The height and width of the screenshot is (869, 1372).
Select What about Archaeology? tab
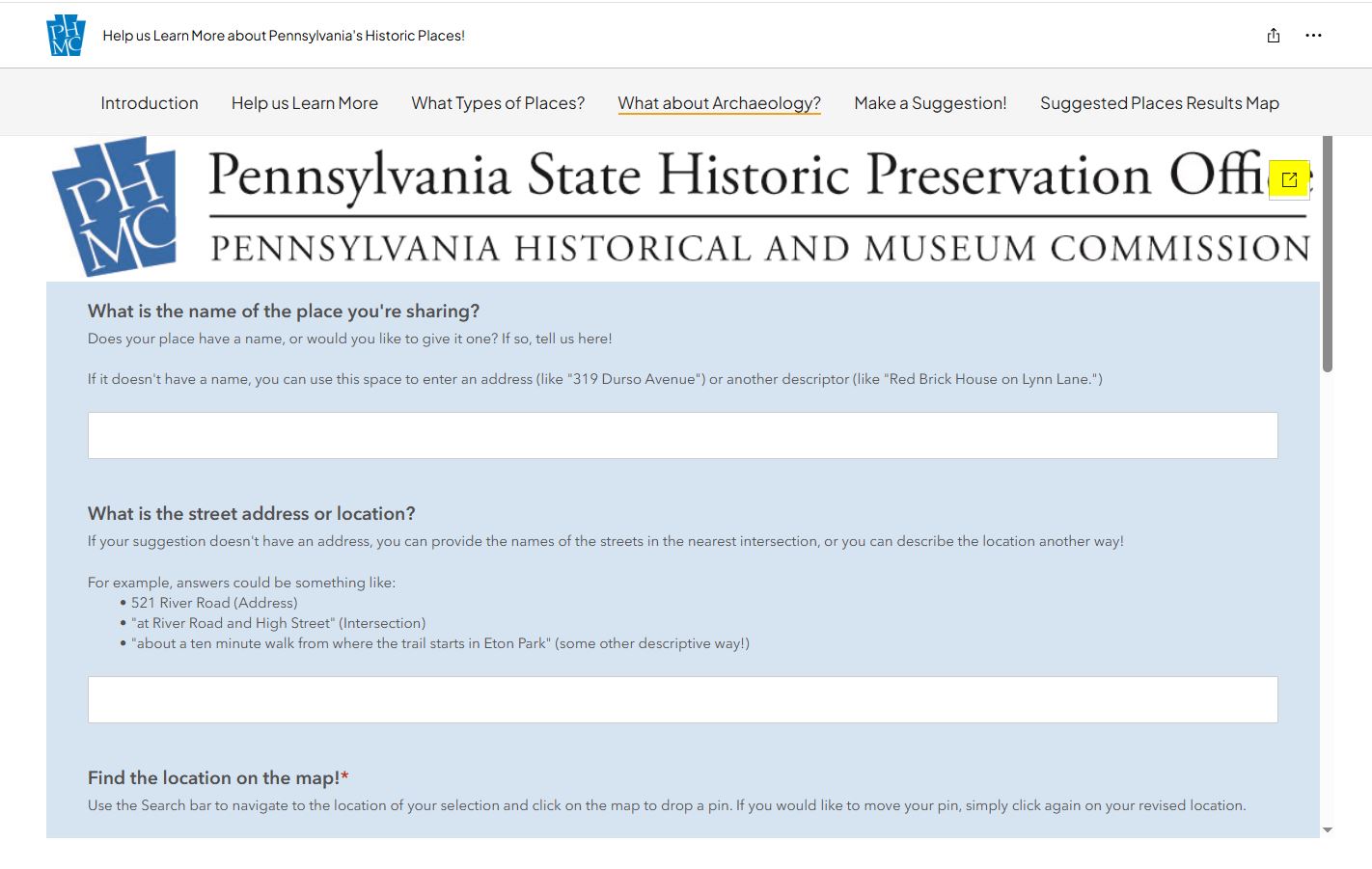click(720, 103)
